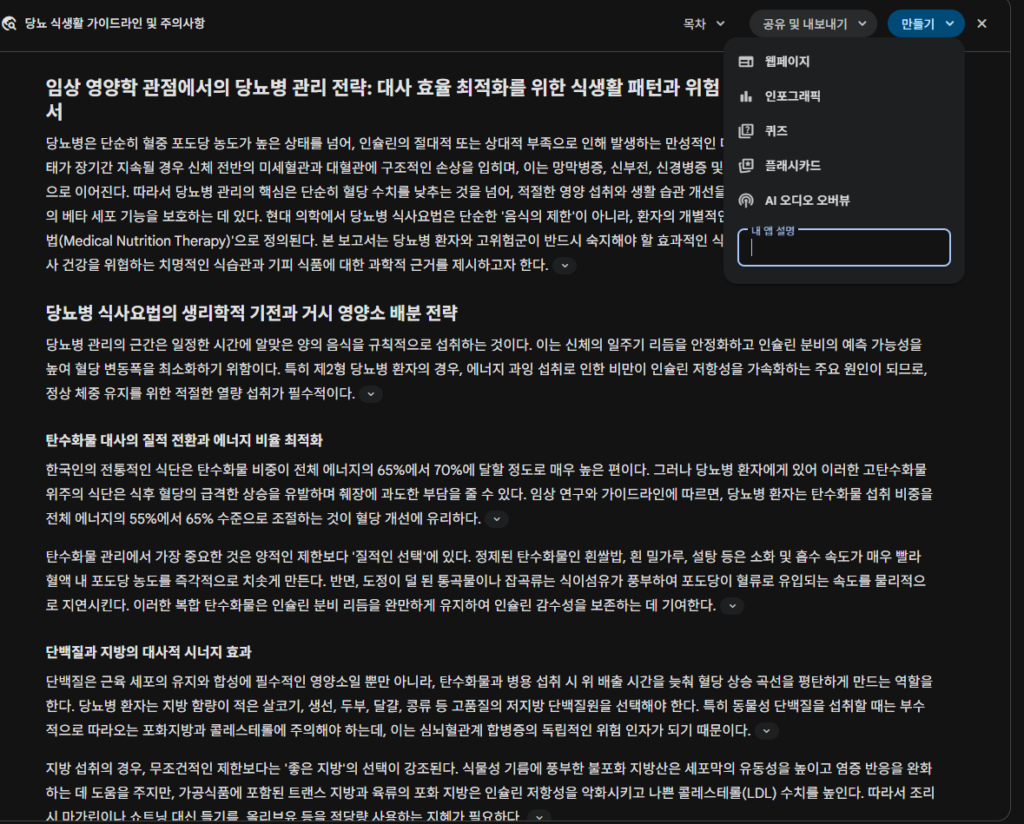Click the AI 오디오 오버뷰 broadcast icon
The width and height of the screenshot is (1024, 824).
point(745,201)
